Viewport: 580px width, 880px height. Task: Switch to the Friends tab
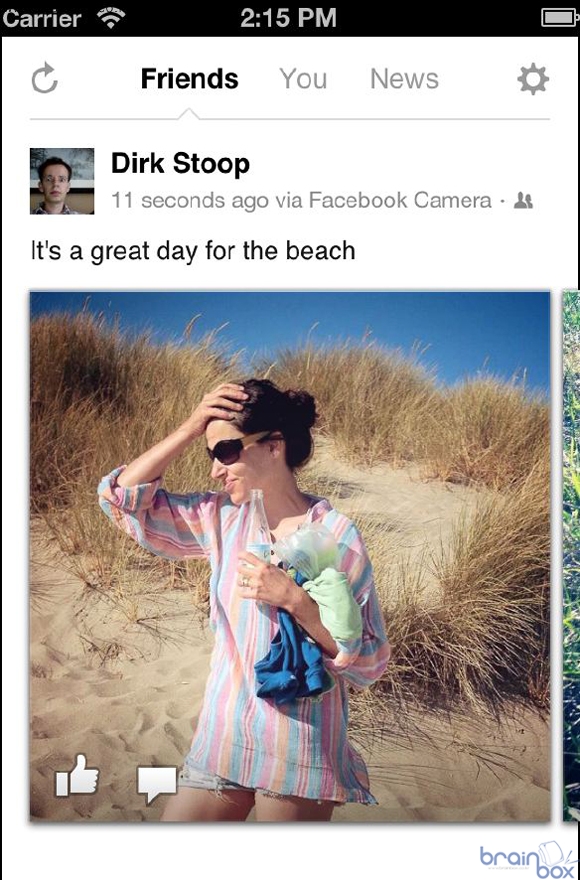point(189,79)
